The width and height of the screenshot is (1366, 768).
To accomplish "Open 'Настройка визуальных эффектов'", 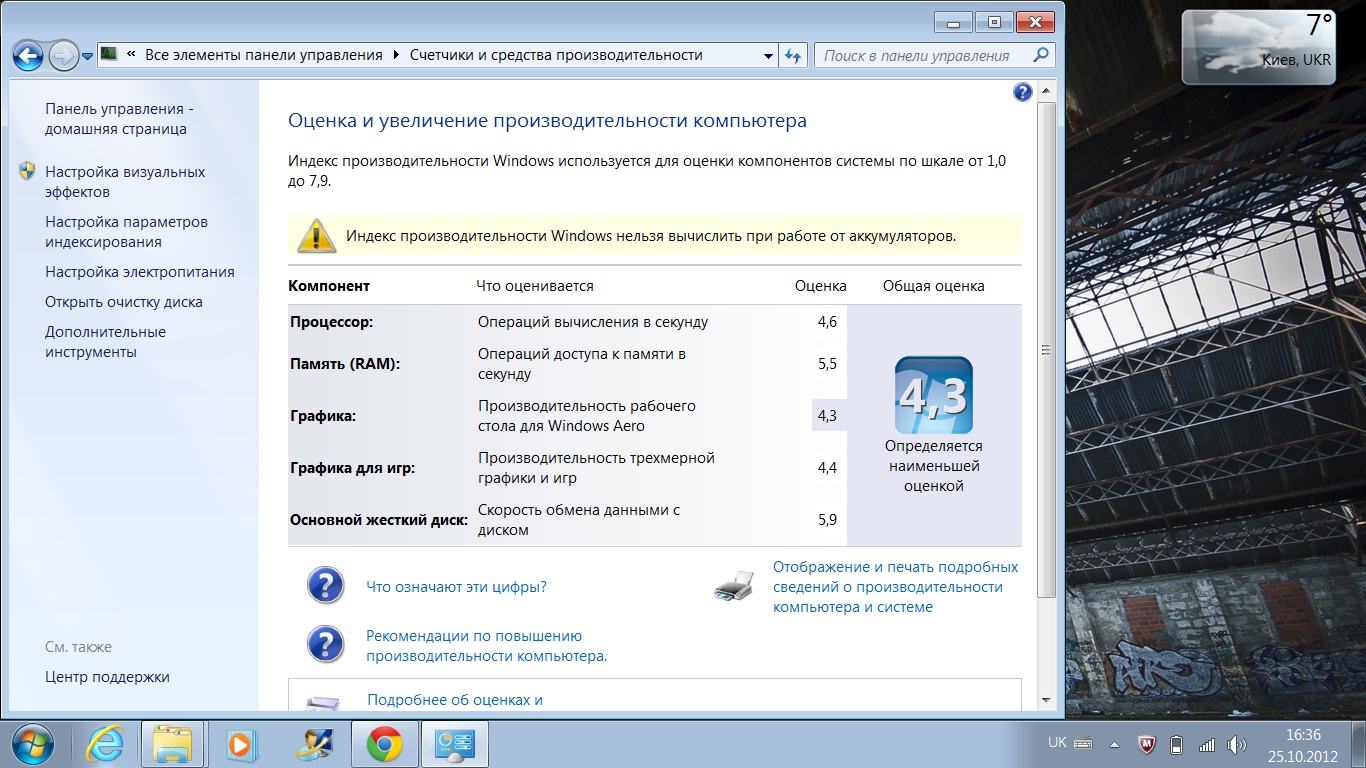I will (125, 182).
